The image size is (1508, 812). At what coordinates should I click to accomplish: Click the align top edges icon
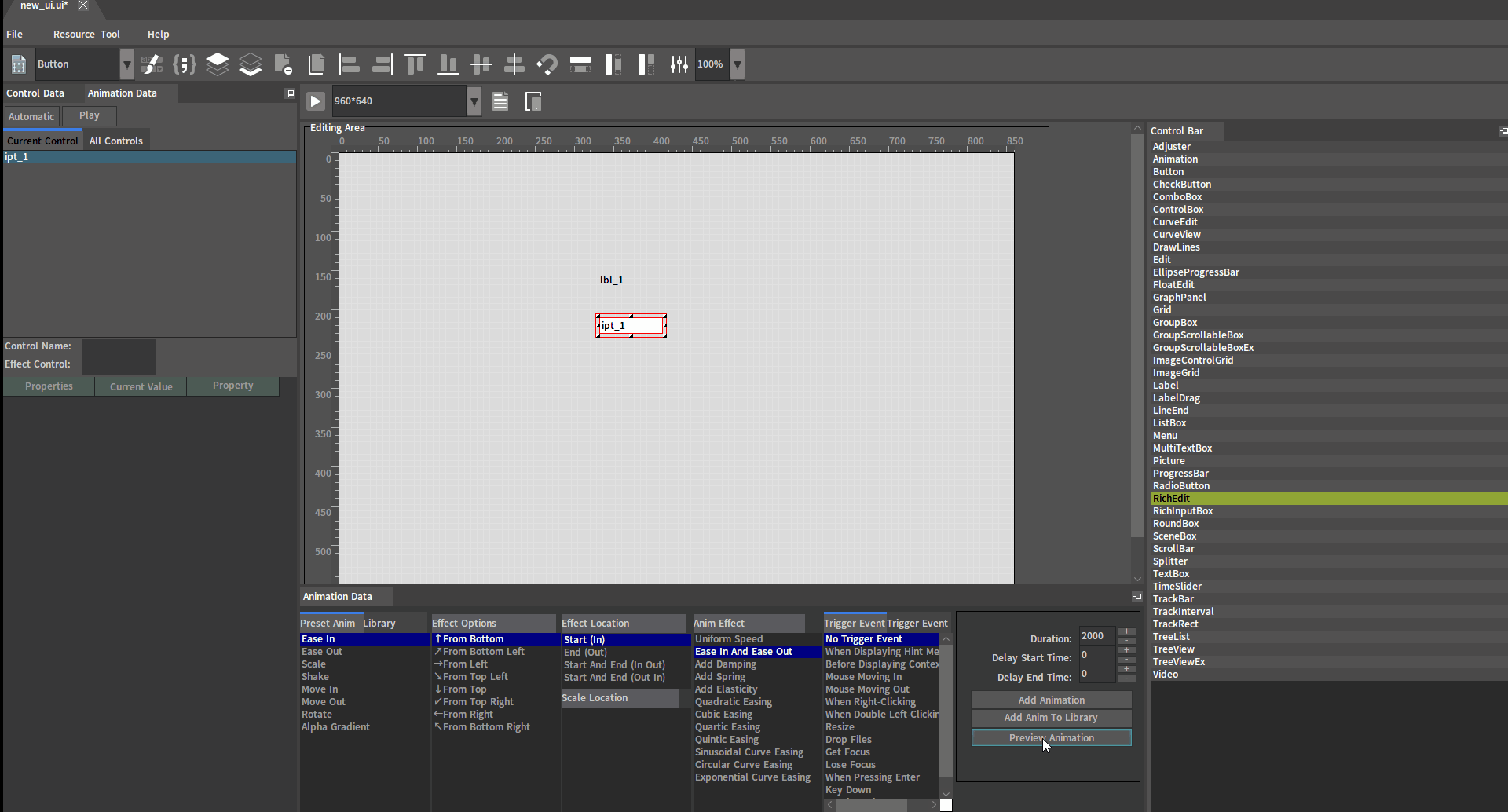point(415,64)
